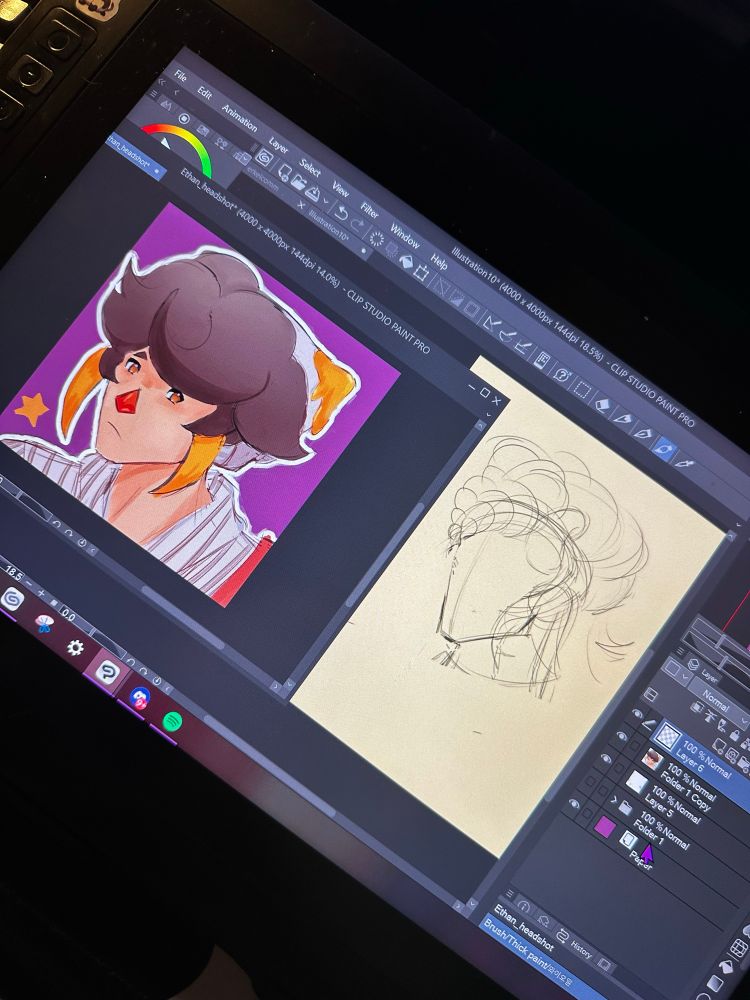This screenshot has width=750, height=1000.
Task: Click the Fill bucket command icon
Action: (406, 261)
